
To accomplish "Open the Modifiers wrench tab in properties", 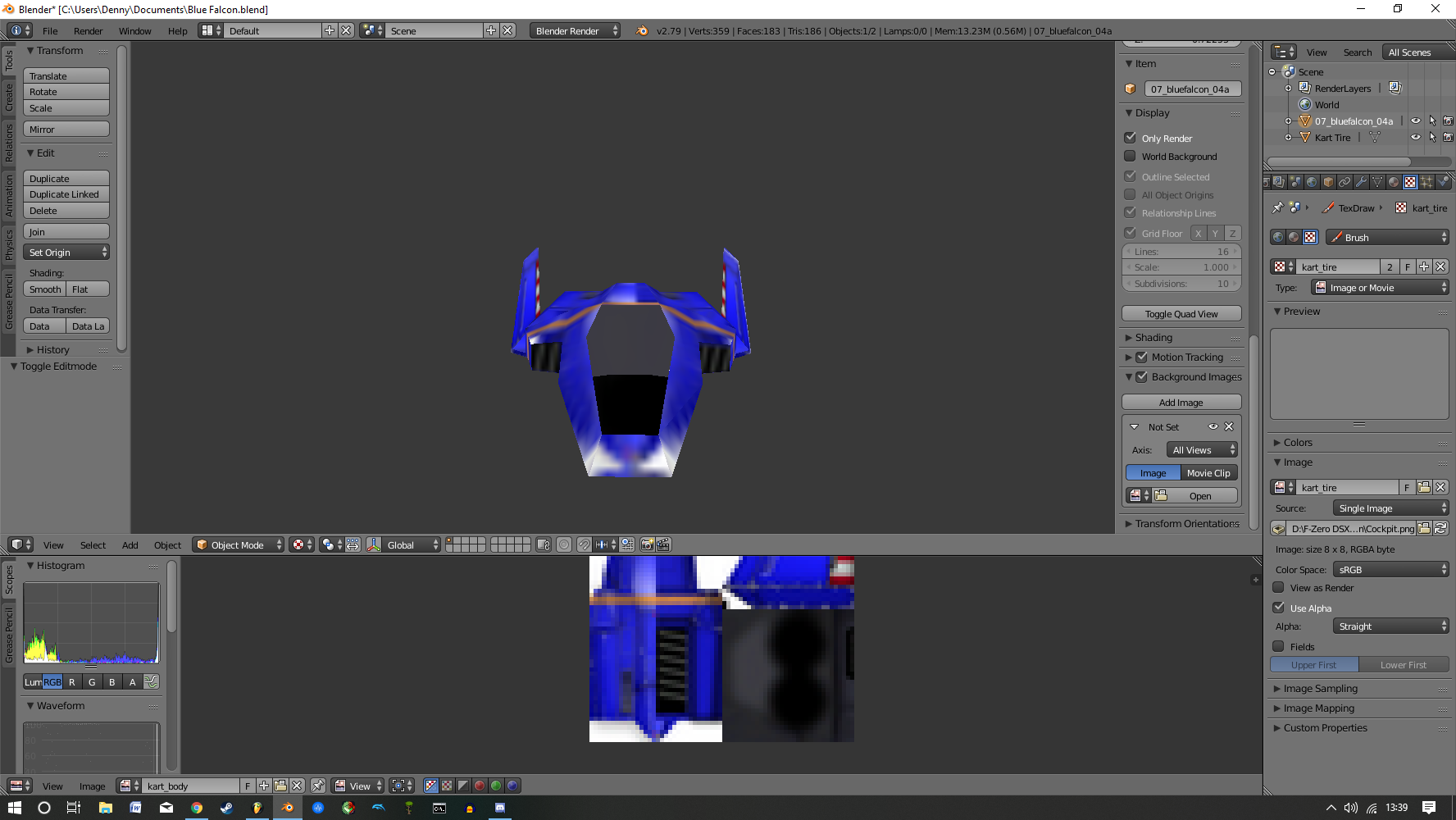I will [1361, 182].
